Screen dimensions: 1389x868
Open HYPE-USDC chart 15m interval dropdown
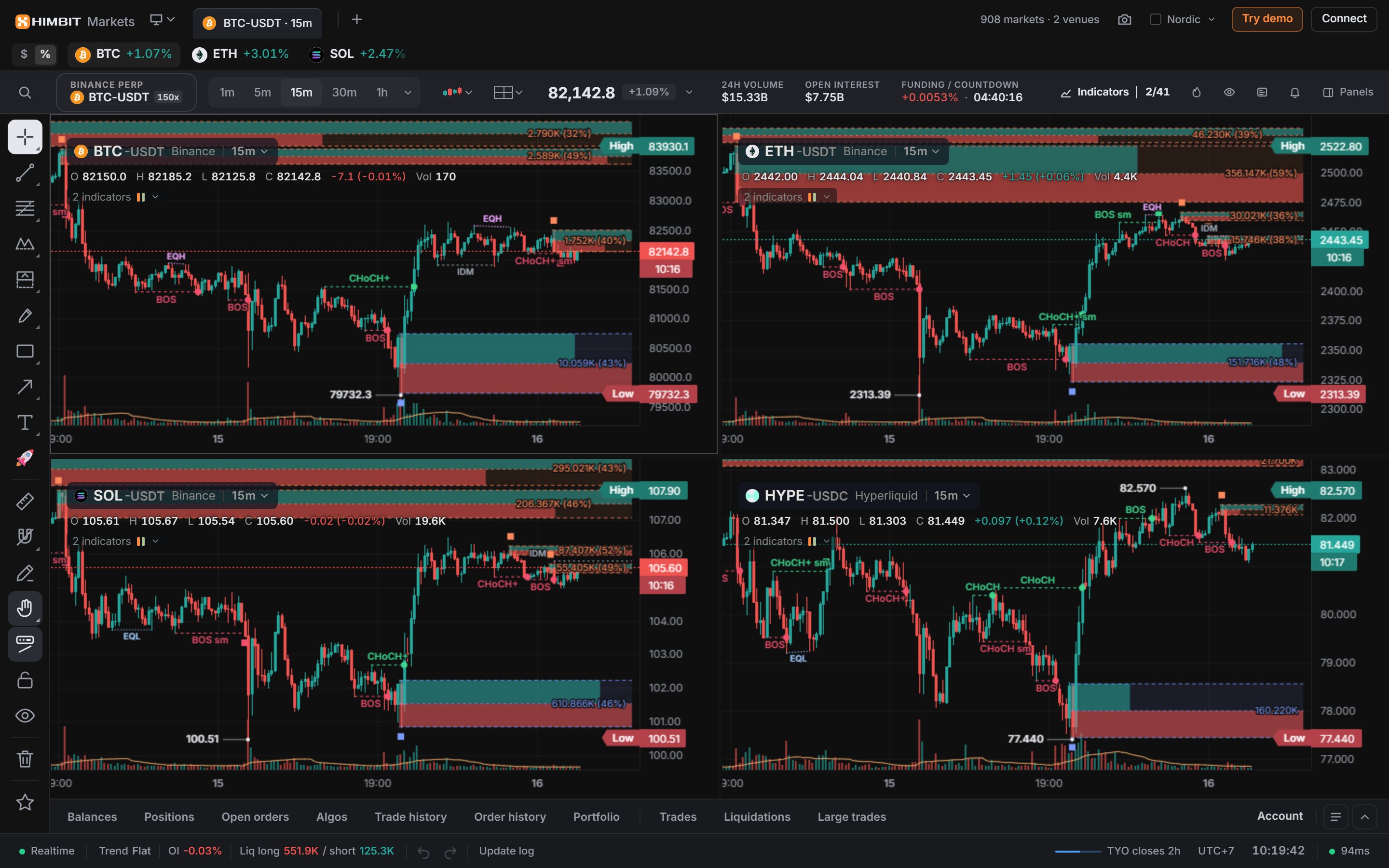tap(952, 495)
